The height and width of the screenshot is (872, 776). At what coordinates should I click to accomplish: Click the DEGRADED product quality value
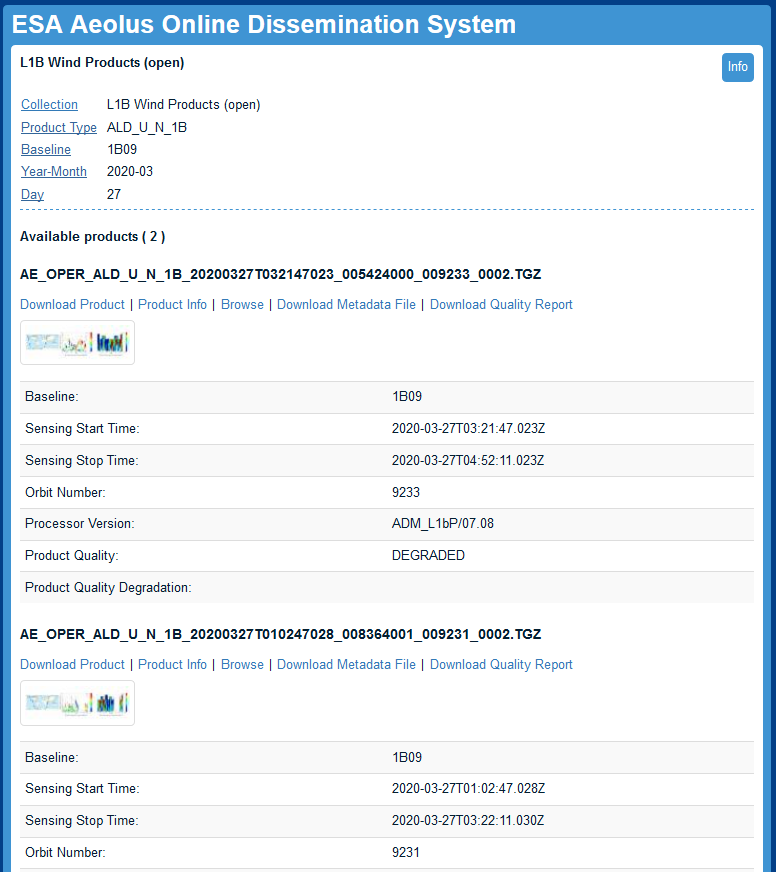(428, 555)
